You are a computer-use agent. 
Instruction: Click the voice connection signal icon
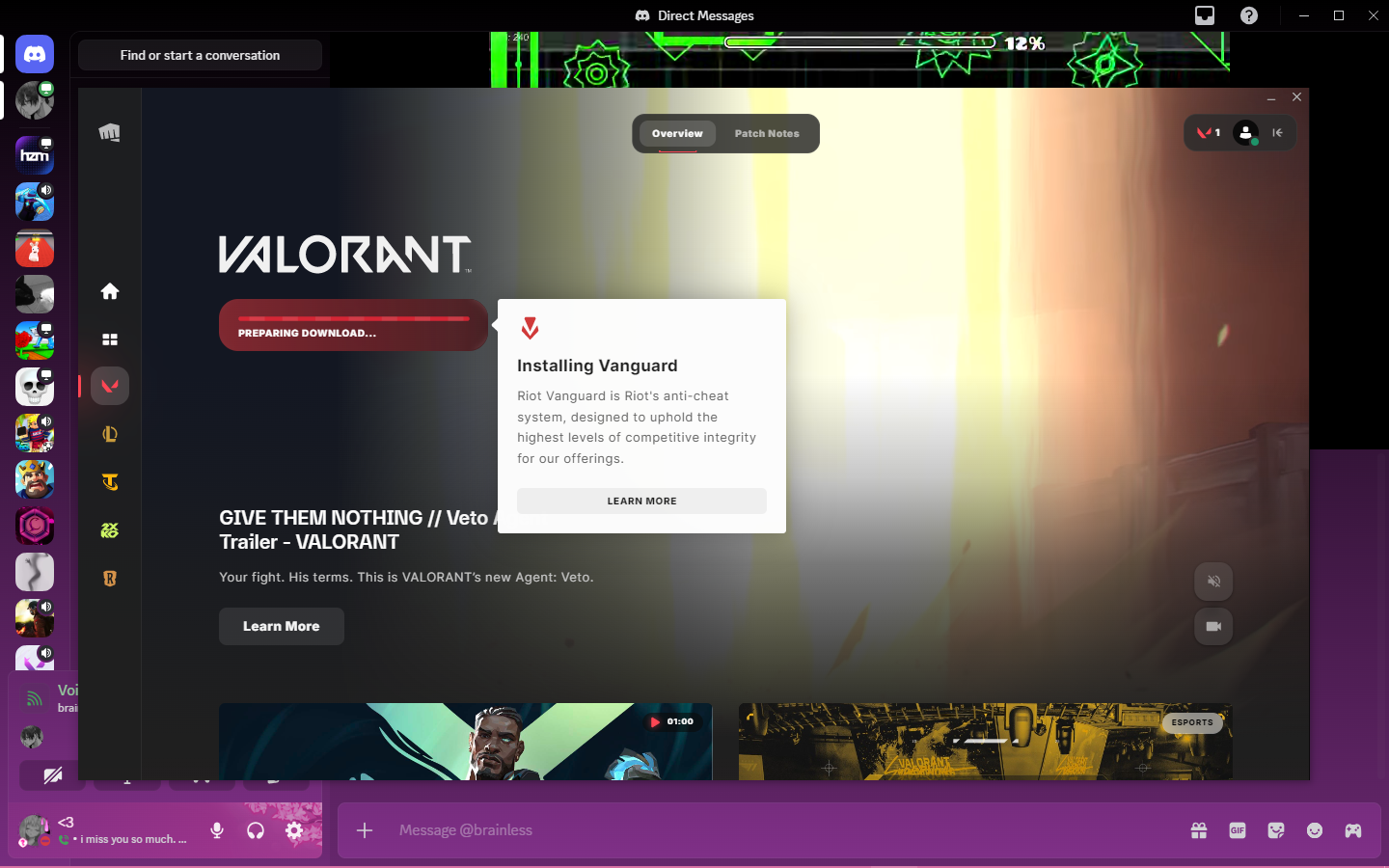coord(35,698)
